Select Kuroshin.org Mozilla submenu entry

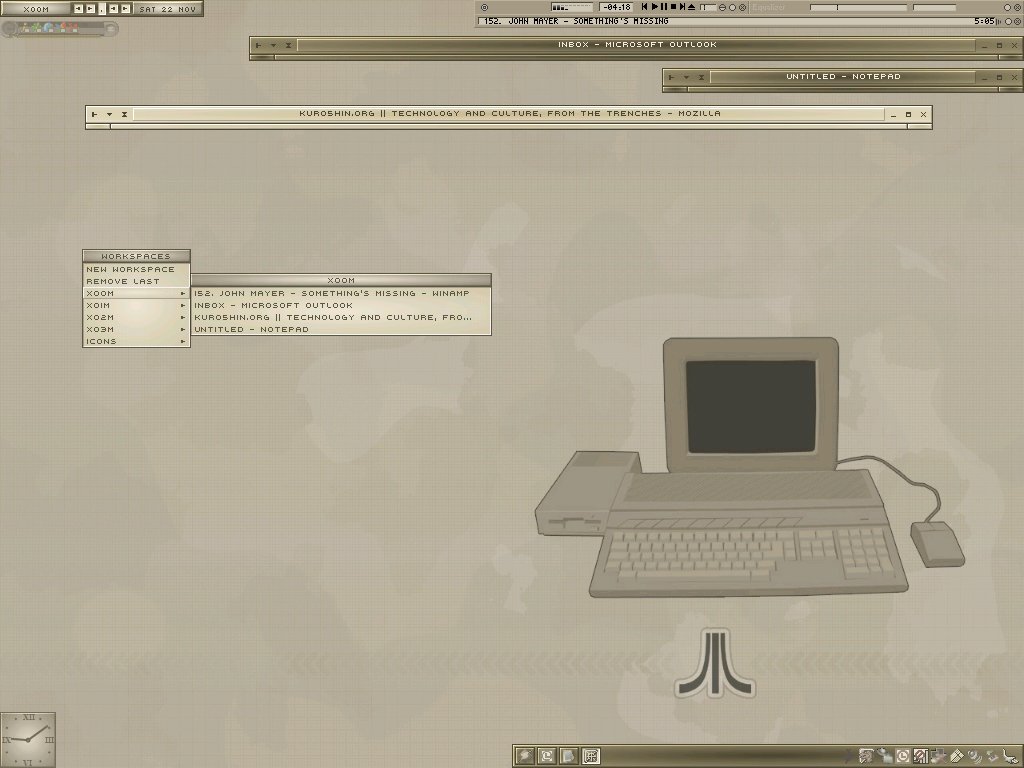tap(341, 317)
